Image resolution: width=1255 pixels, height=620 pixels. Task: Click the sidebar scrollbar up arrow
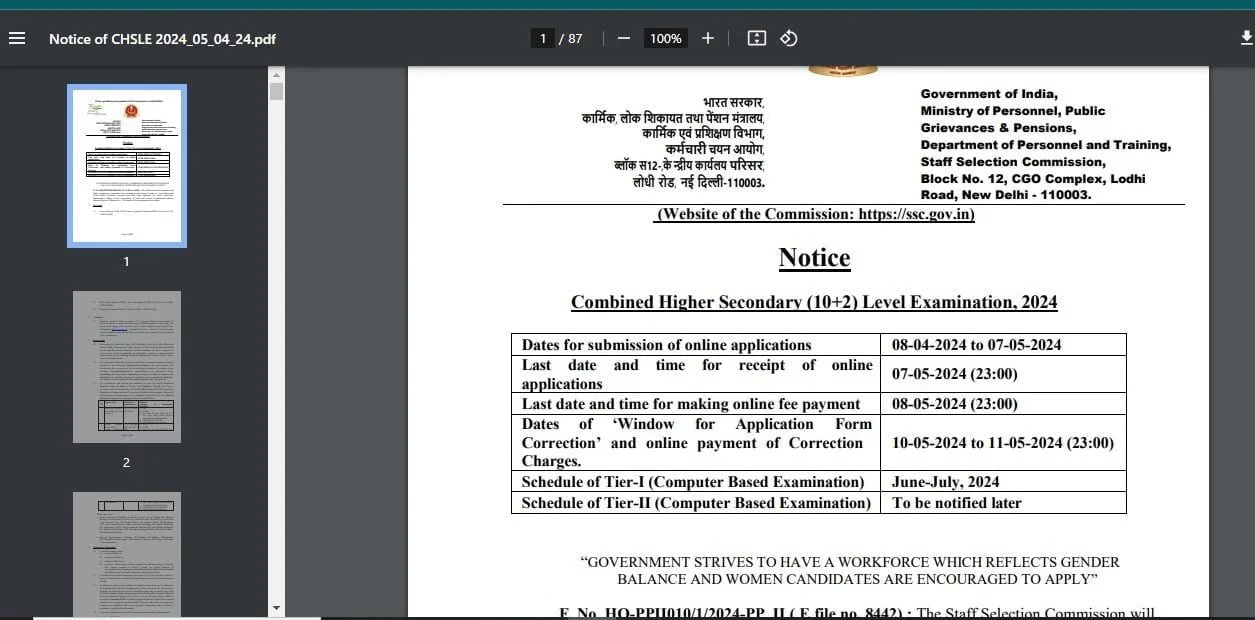(x=277, y=74)
